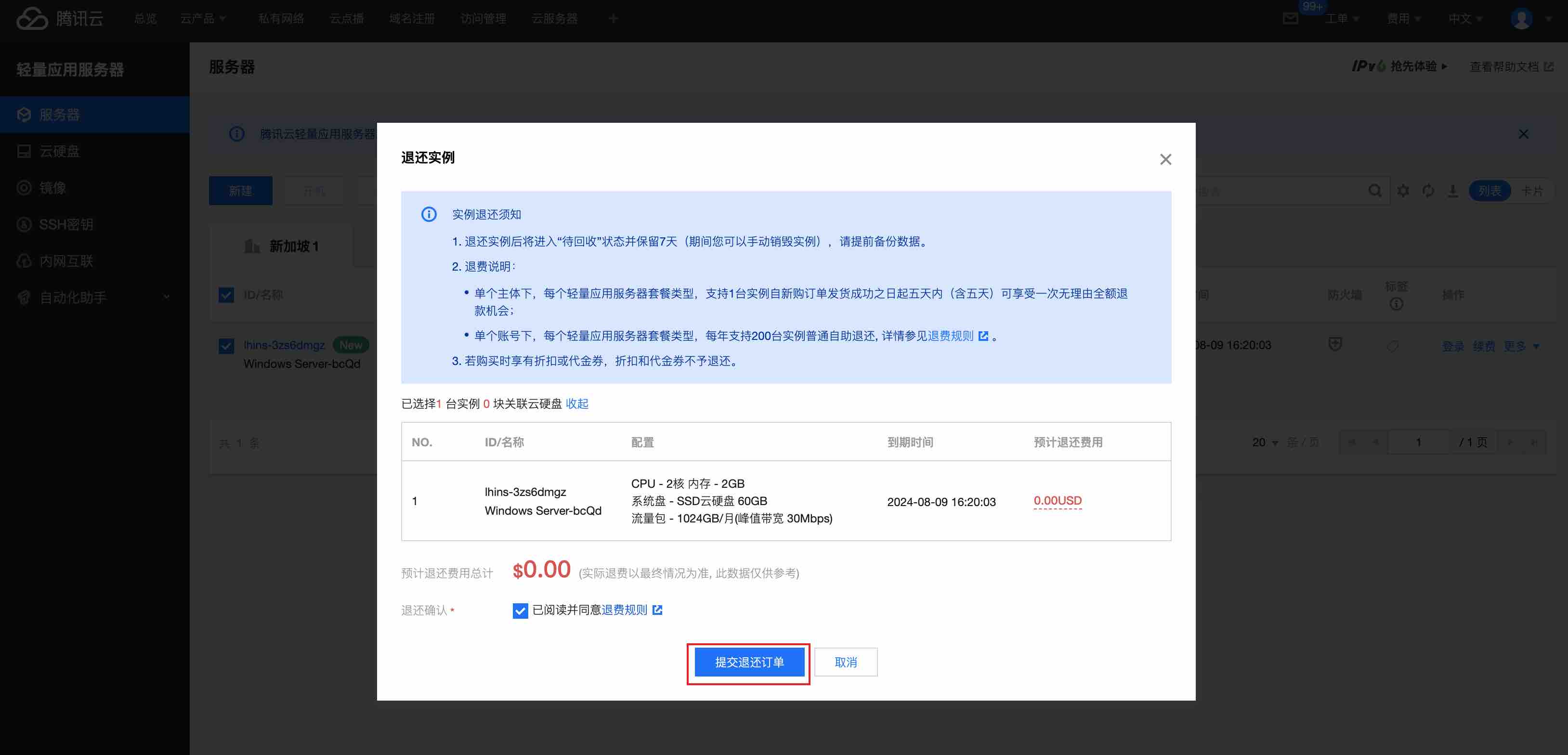
Task: Click 云服务器 in the top navigation
Action: click(554, 19)
